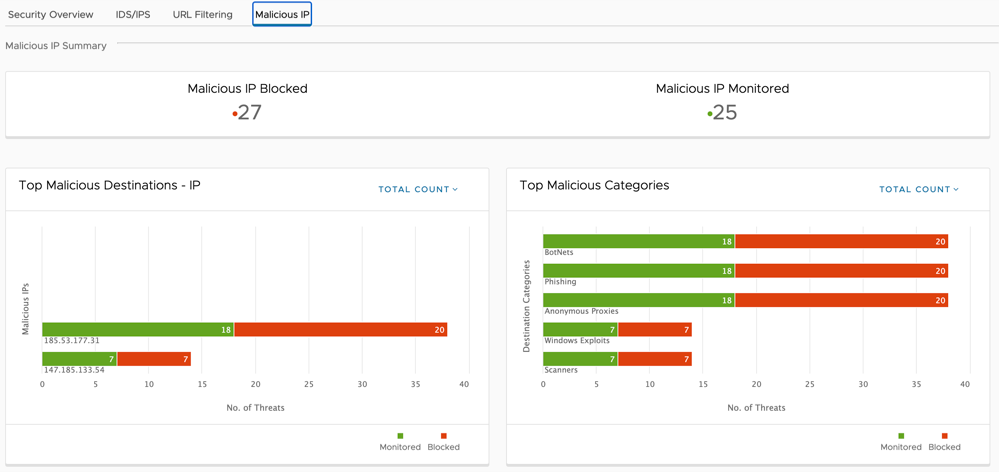Toggle Monitored legend in Top Malicious Categories chart

[x=901, y=442]
